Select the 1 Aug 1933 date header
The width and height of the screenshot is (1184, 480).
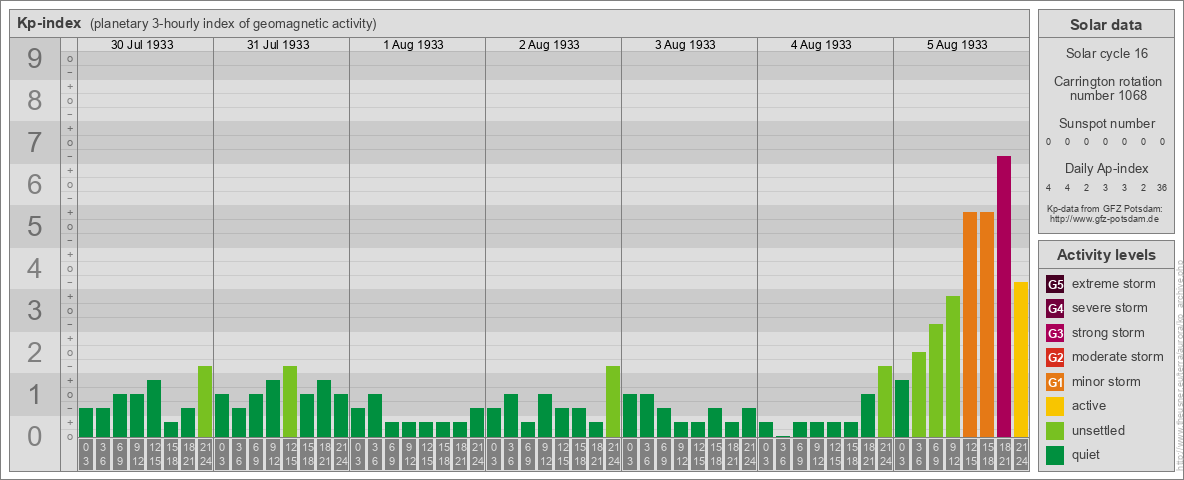click(x=414, y=45)
